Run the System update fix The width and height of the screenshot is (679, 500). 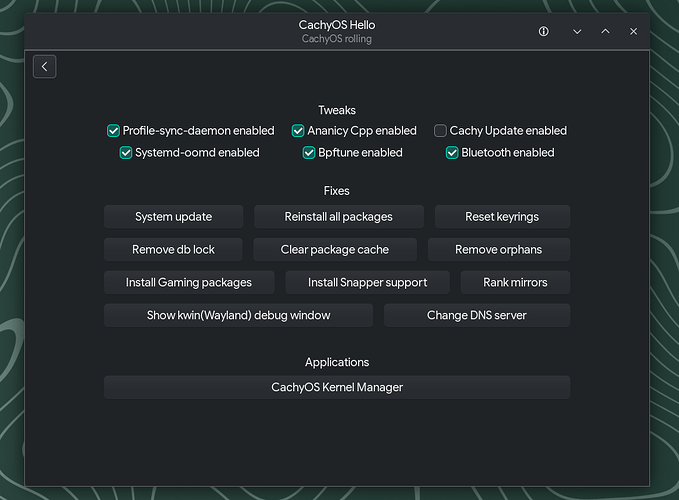[x=174, y=217]
